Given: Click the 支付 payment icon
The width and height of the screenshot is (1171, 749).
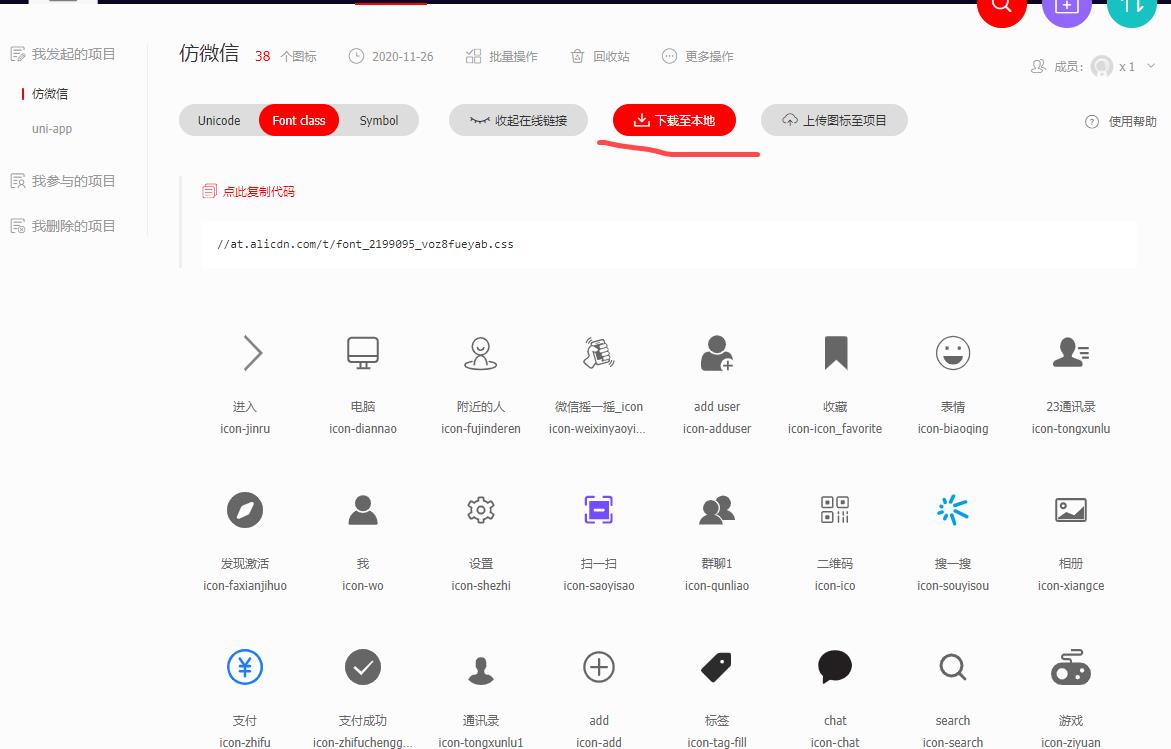Looking at the screenshot, I should click(244, 667).
